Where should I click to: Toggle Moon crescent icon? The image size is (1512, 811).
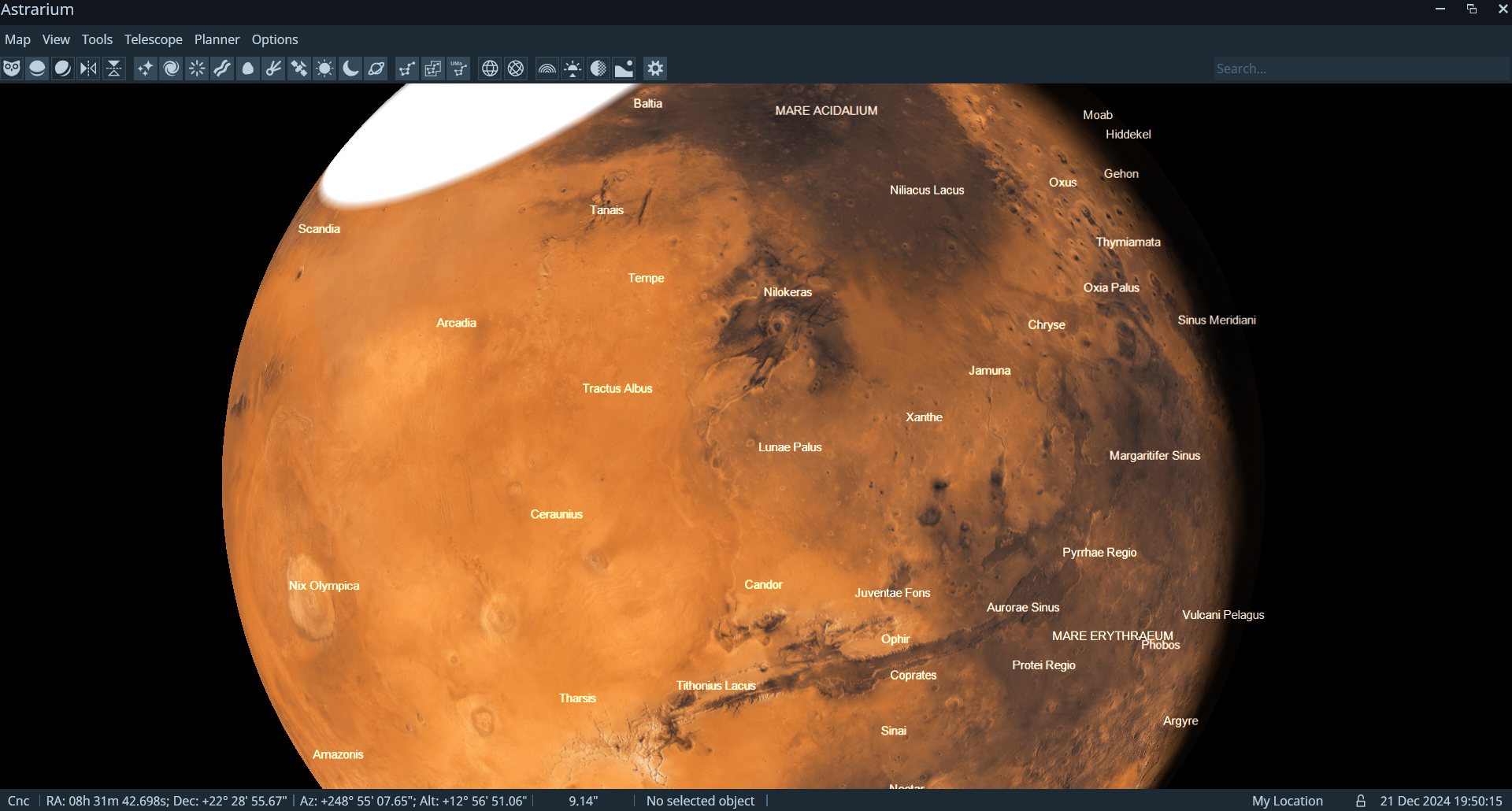click(350, 69)
